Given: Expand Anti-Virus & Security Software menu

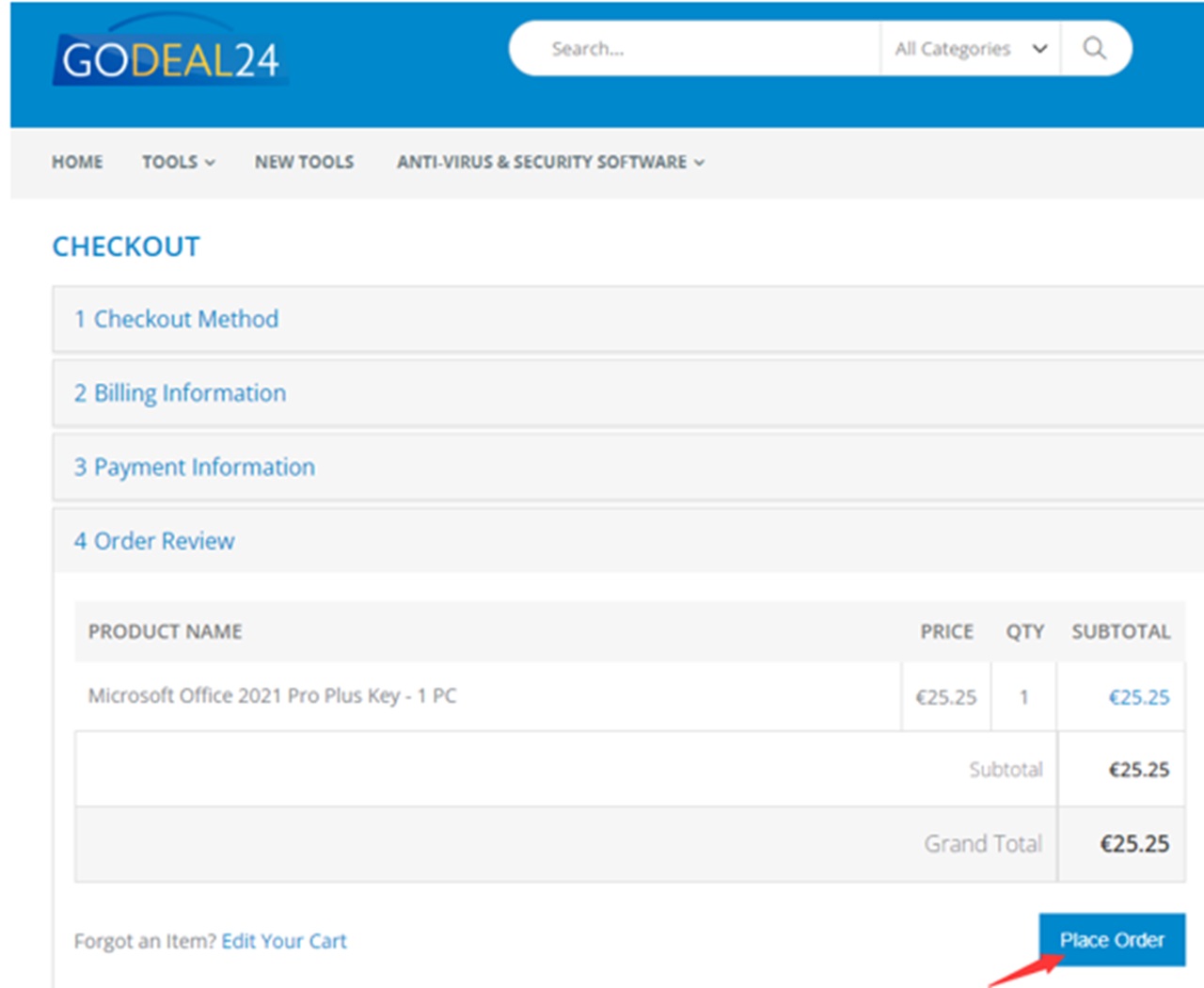Looking at the screenshot, I should (x=550, y=162).
